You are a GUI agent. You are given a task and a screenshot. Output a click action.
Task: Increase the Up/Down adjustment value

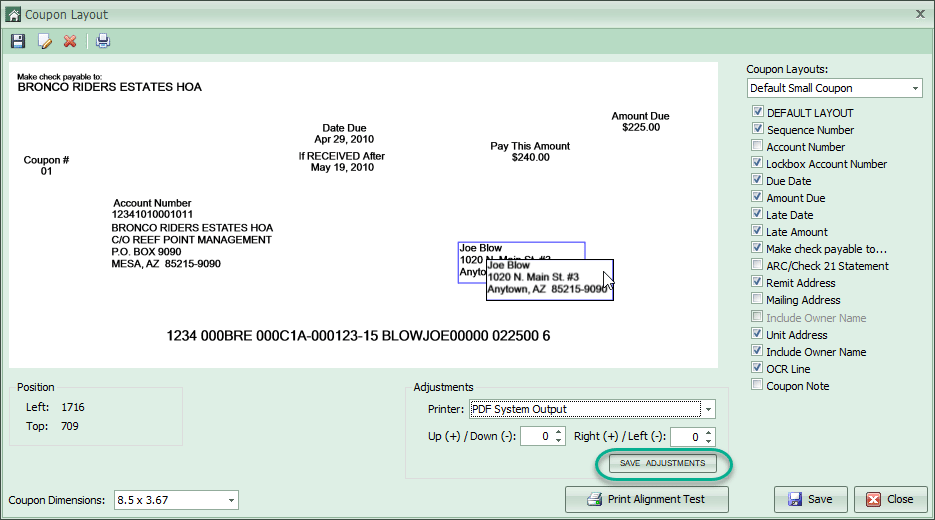coord(559,432)
